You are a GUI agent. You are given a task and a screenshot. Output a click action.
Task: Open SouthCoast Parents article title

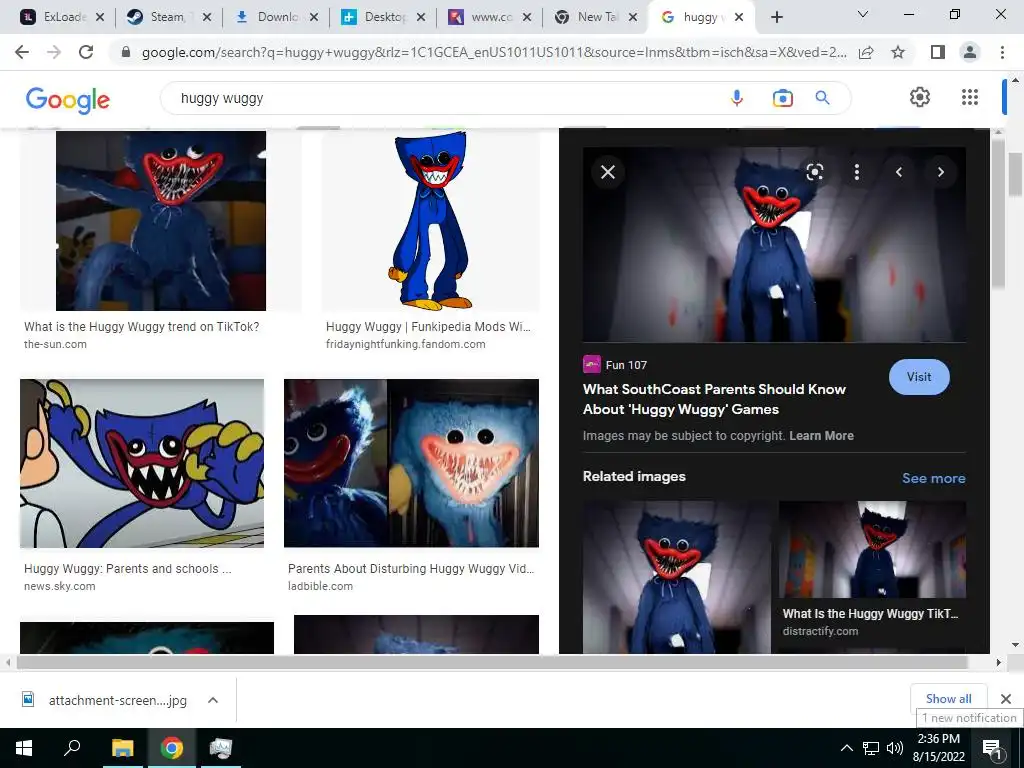coord(714,399)
